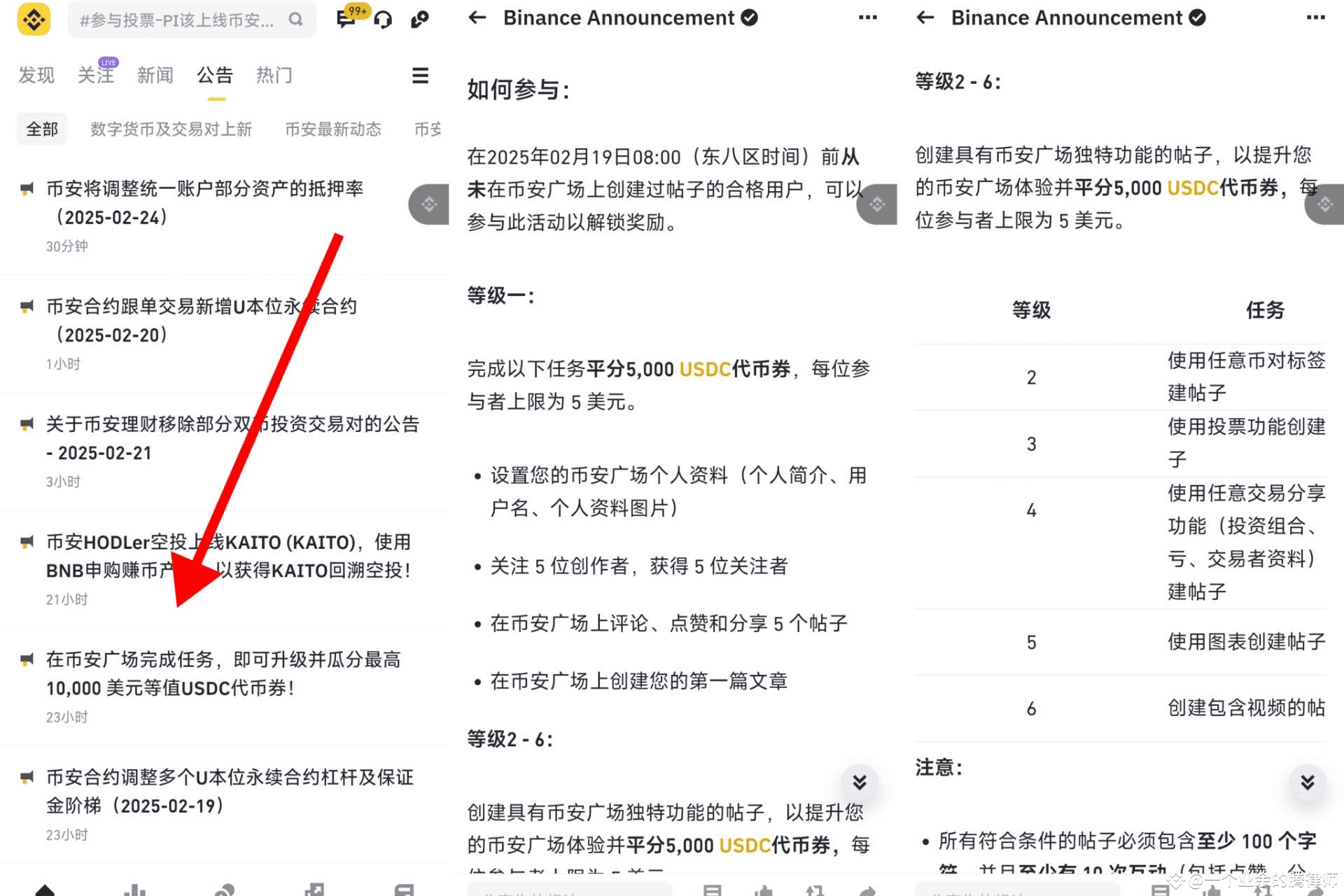Select 数字货币及交易对上新 category filter
1344x896 pixels.
tap(171, 129)
